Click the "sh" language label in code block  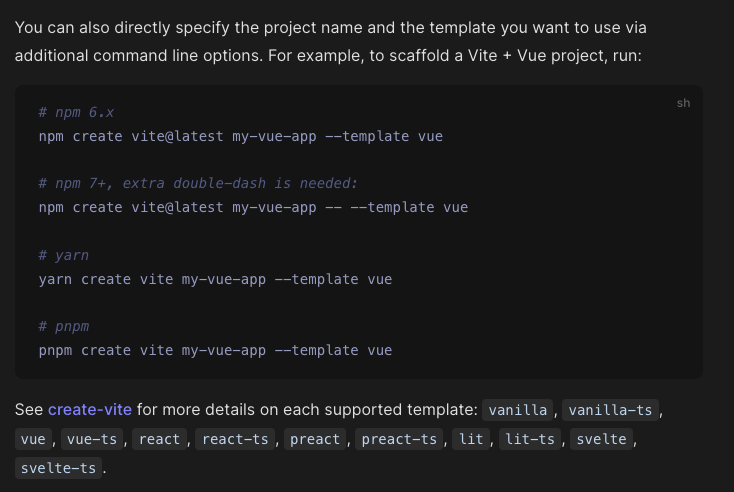683,103
